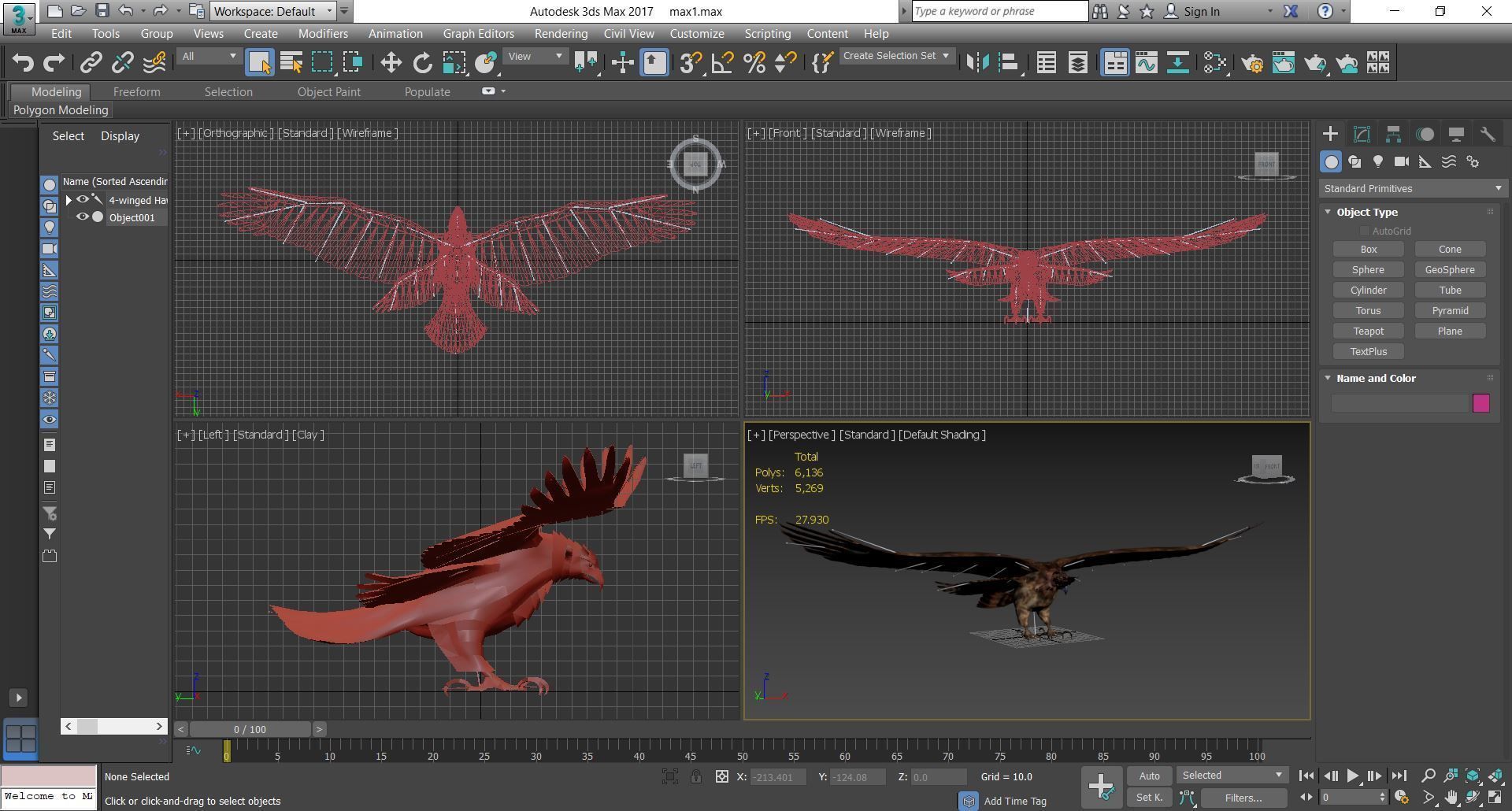Switch to Shapes create category

[1354, 161]
